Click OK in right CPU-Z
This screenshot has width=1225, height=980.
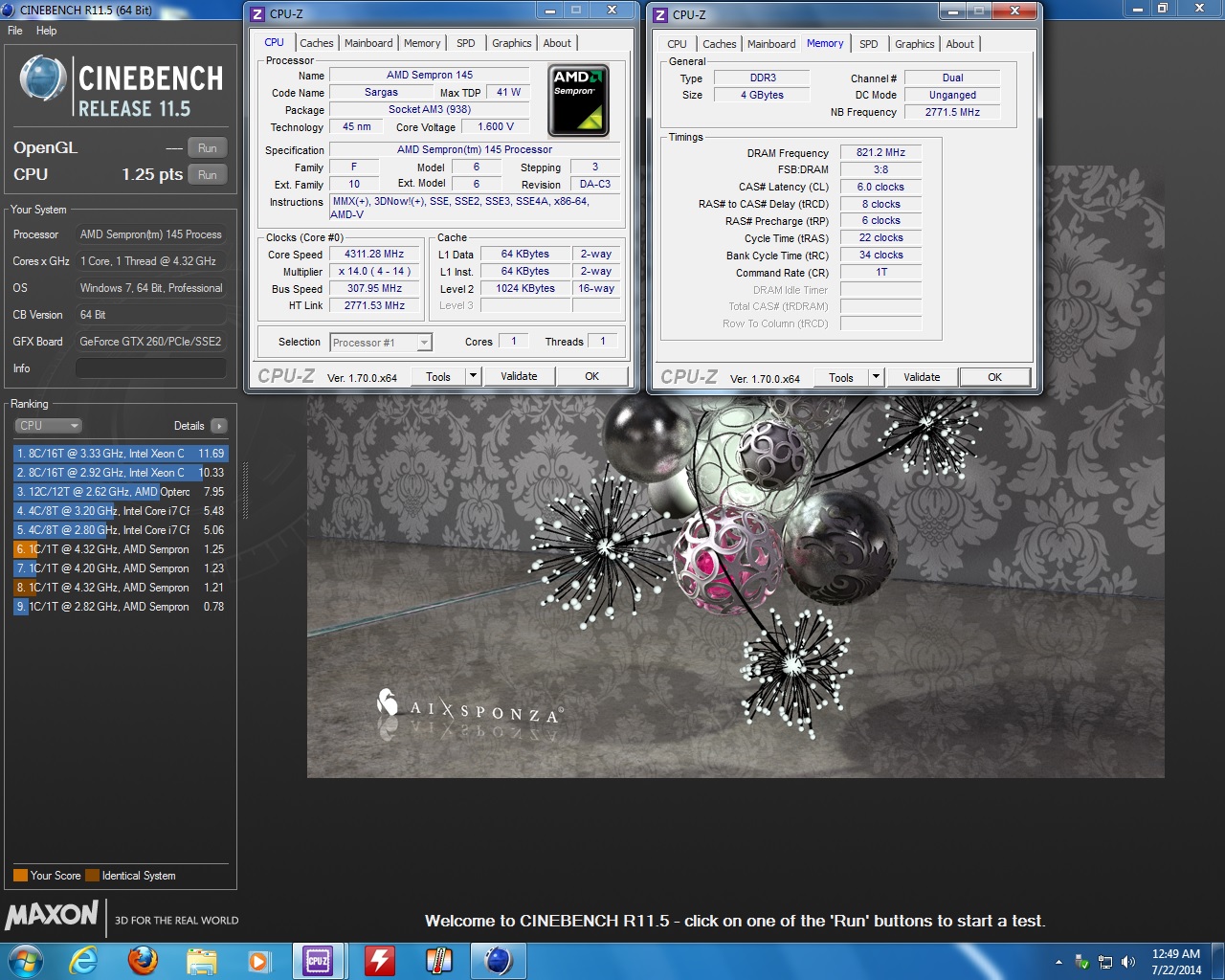(x=995, y=377)
